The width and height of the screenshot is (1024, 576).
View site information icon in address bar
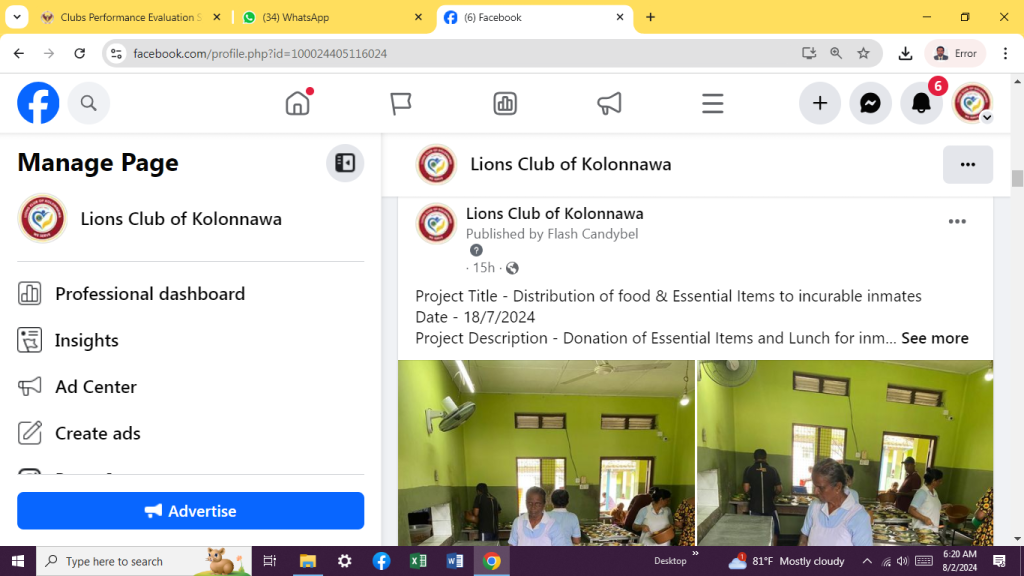(116, 54)
